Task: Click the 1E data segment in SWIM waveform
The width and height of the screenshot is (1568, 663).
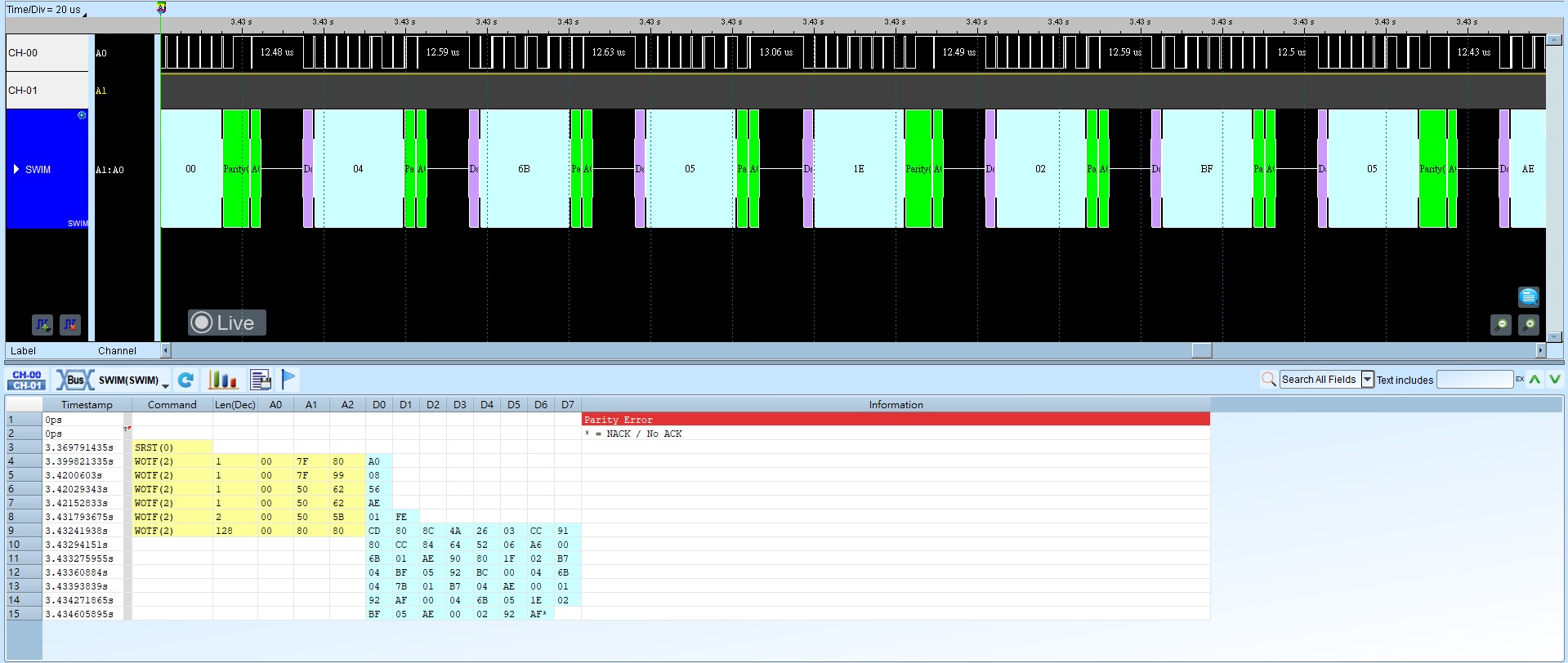Action: click(859, 169)
